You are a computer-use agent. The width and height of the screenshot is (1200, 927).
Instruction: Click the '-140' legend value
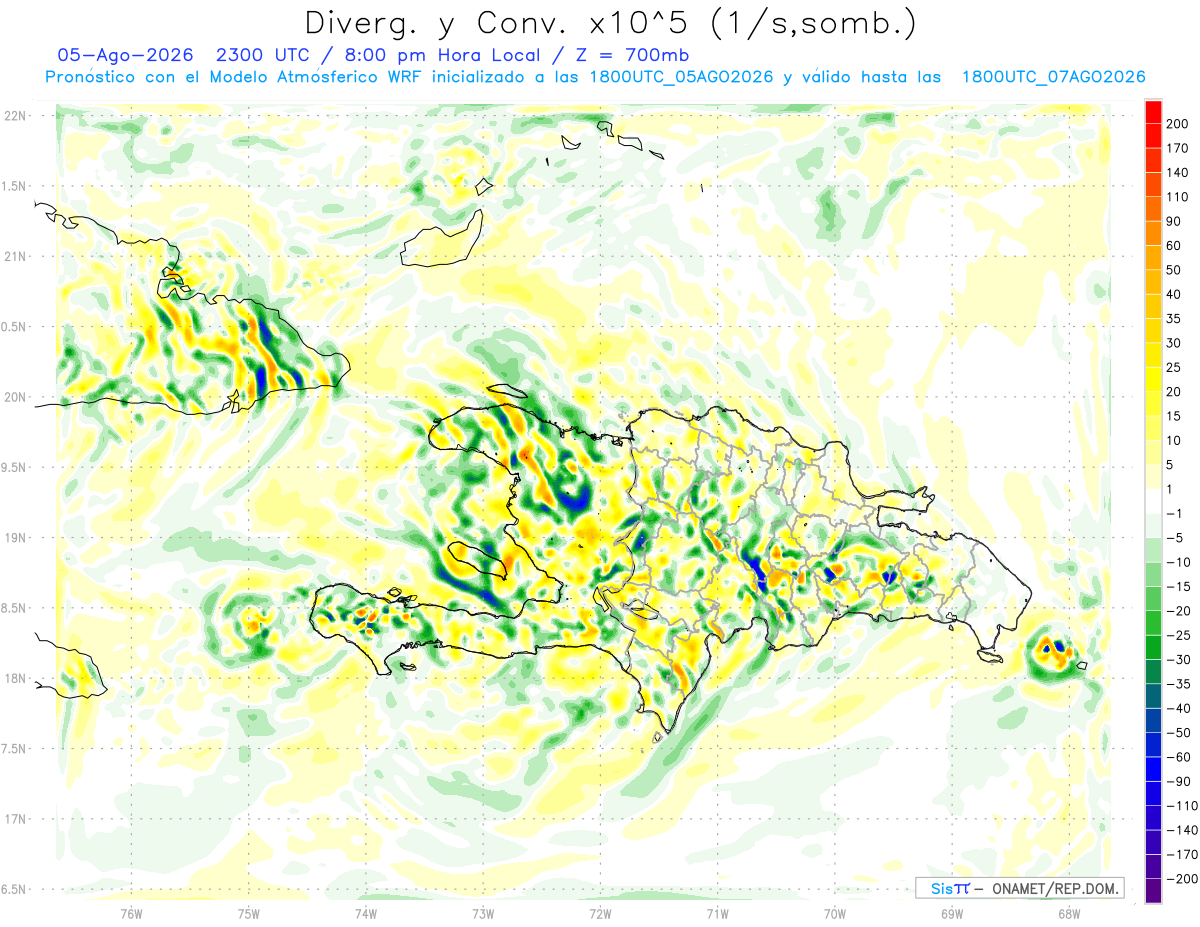click(x=1182, y=830)
